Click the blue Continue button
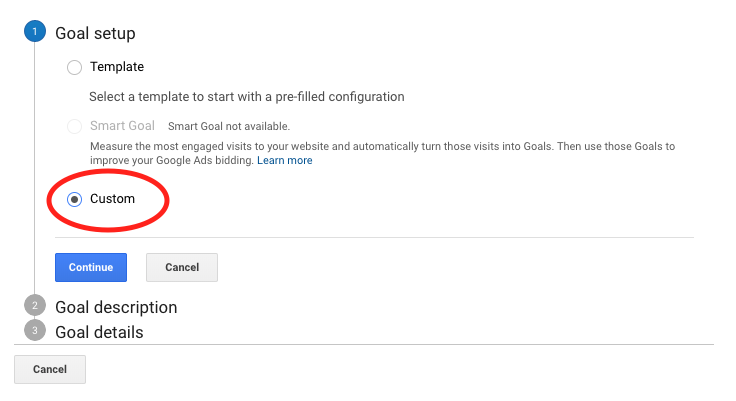 (91, 267)
